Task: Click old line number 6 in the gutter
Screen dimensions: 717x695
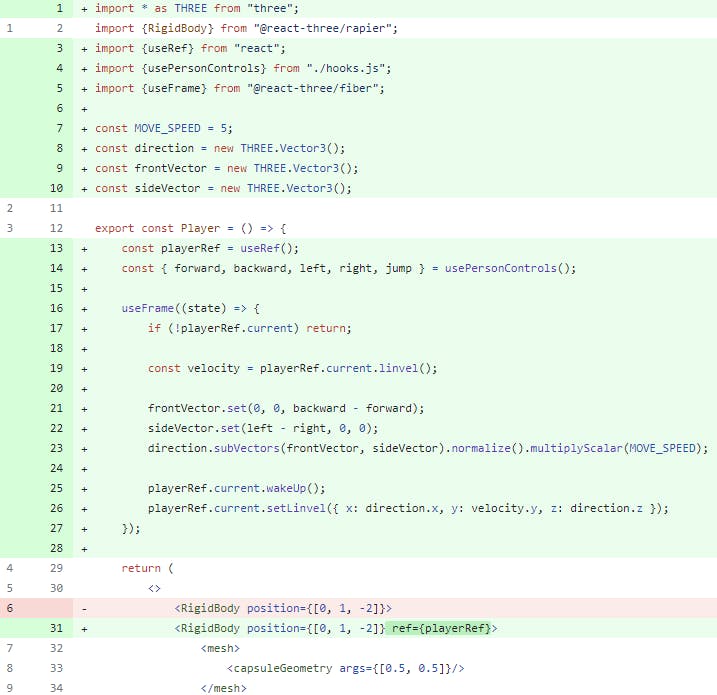Action: click(x=10, y=608)
